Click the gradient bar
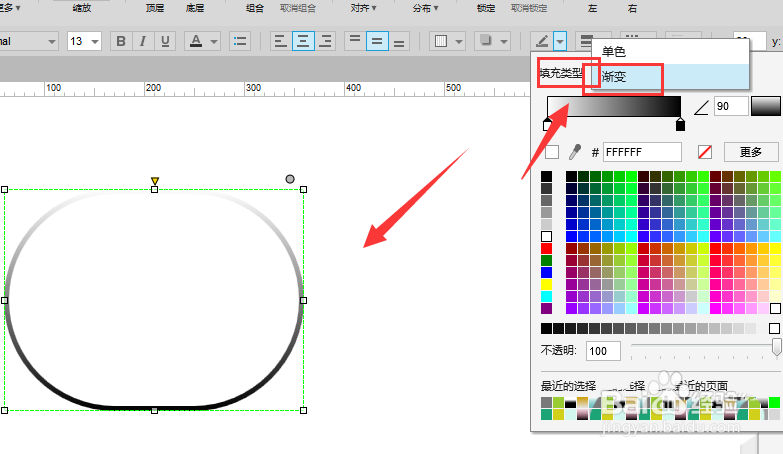 click(614, 106)
